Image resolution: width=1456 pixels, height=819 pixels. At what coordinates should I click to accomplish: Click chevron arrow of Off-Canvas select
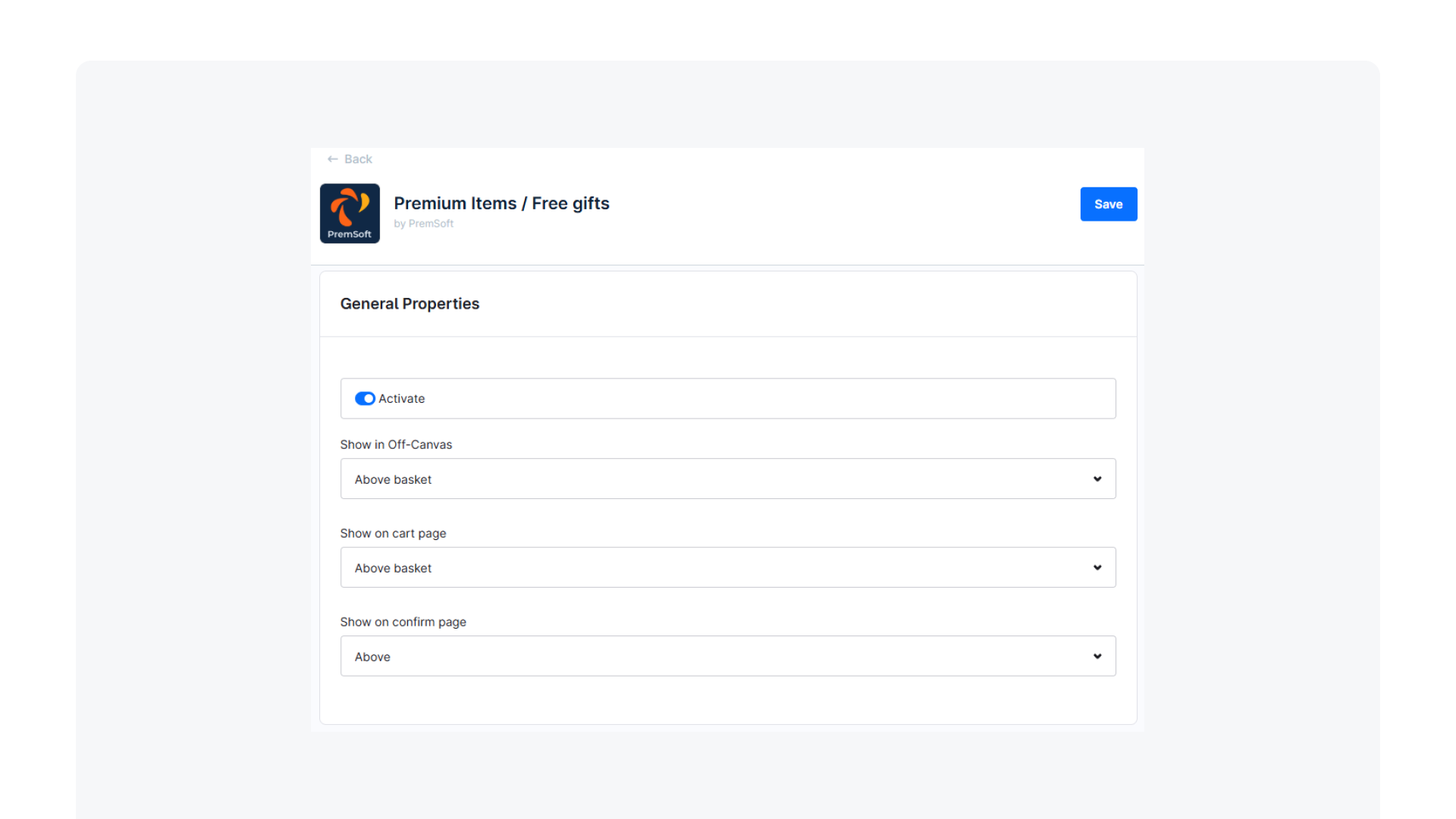click(1097, 479)
